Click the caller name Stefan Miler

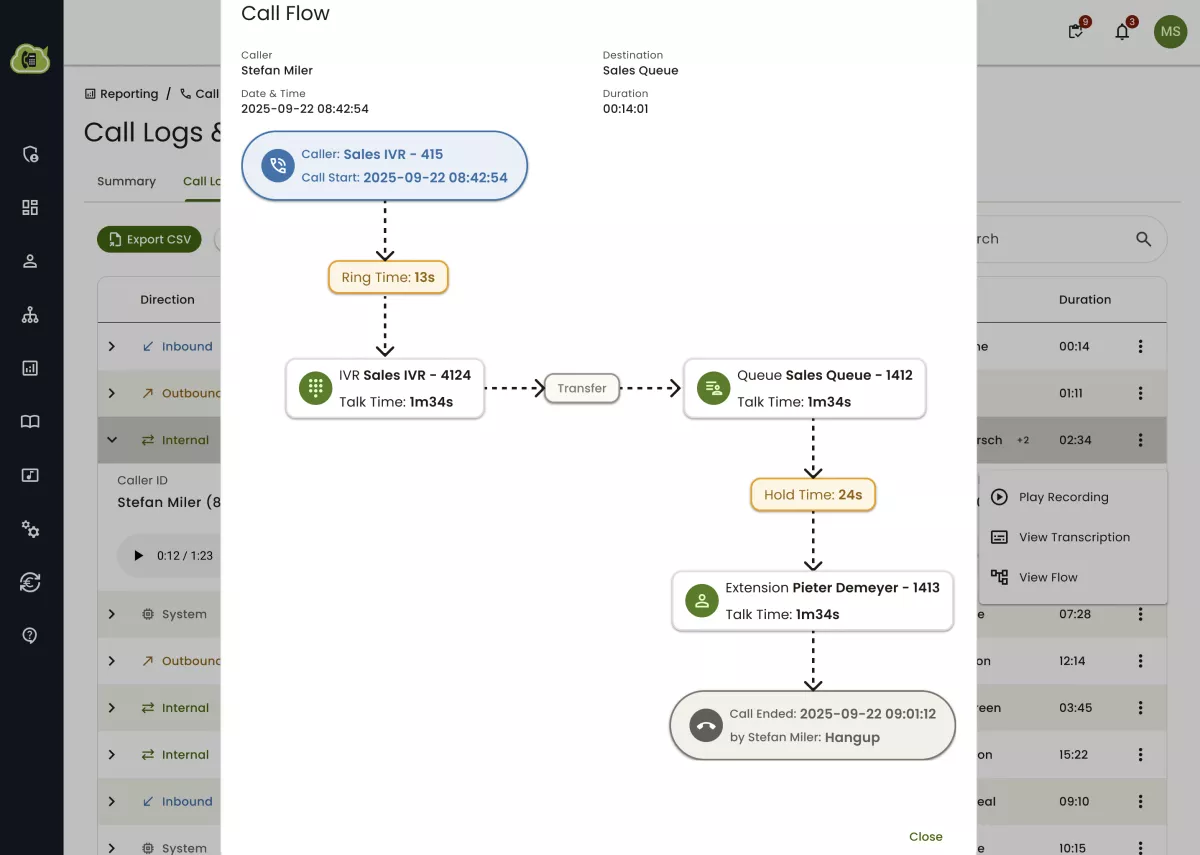(x=277, y=71)
